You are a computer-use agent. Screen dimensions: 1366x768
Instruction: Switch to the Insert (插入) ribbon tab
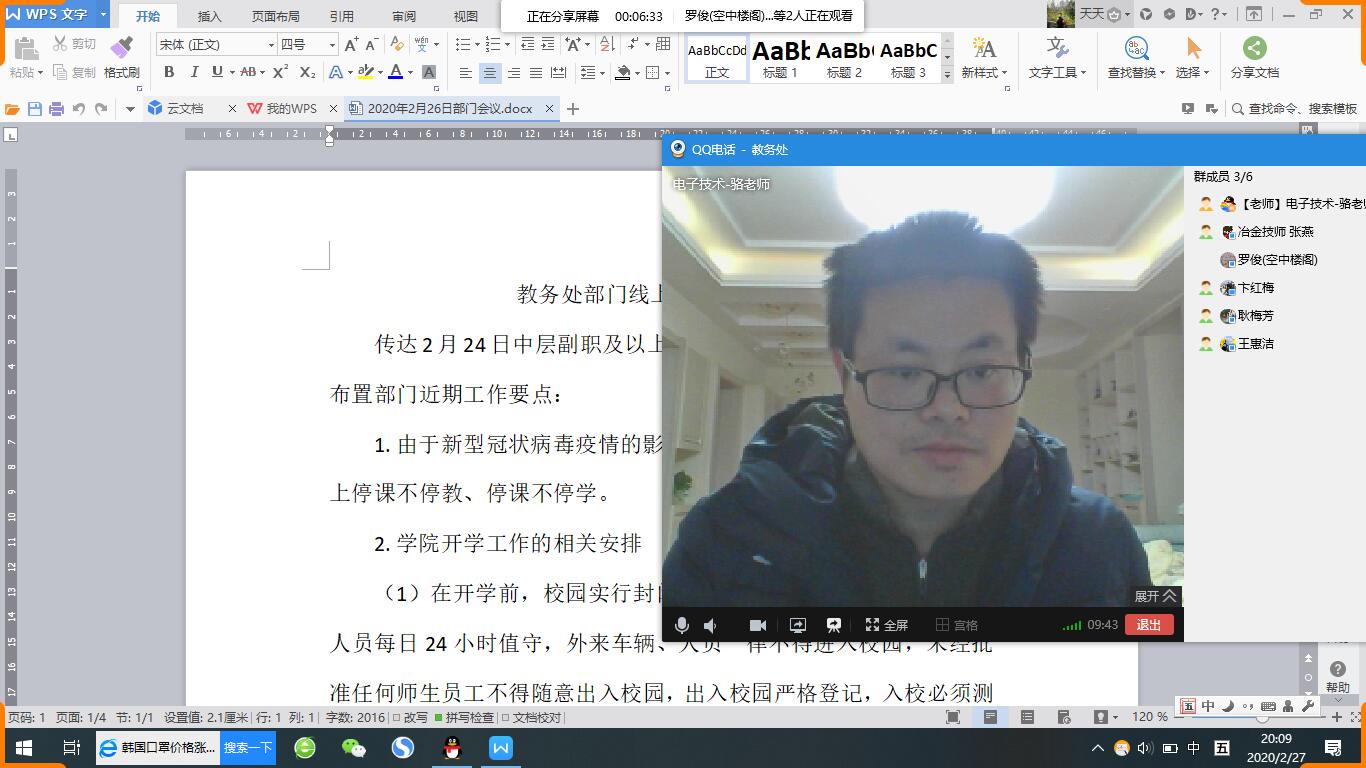tap(210, 16)
